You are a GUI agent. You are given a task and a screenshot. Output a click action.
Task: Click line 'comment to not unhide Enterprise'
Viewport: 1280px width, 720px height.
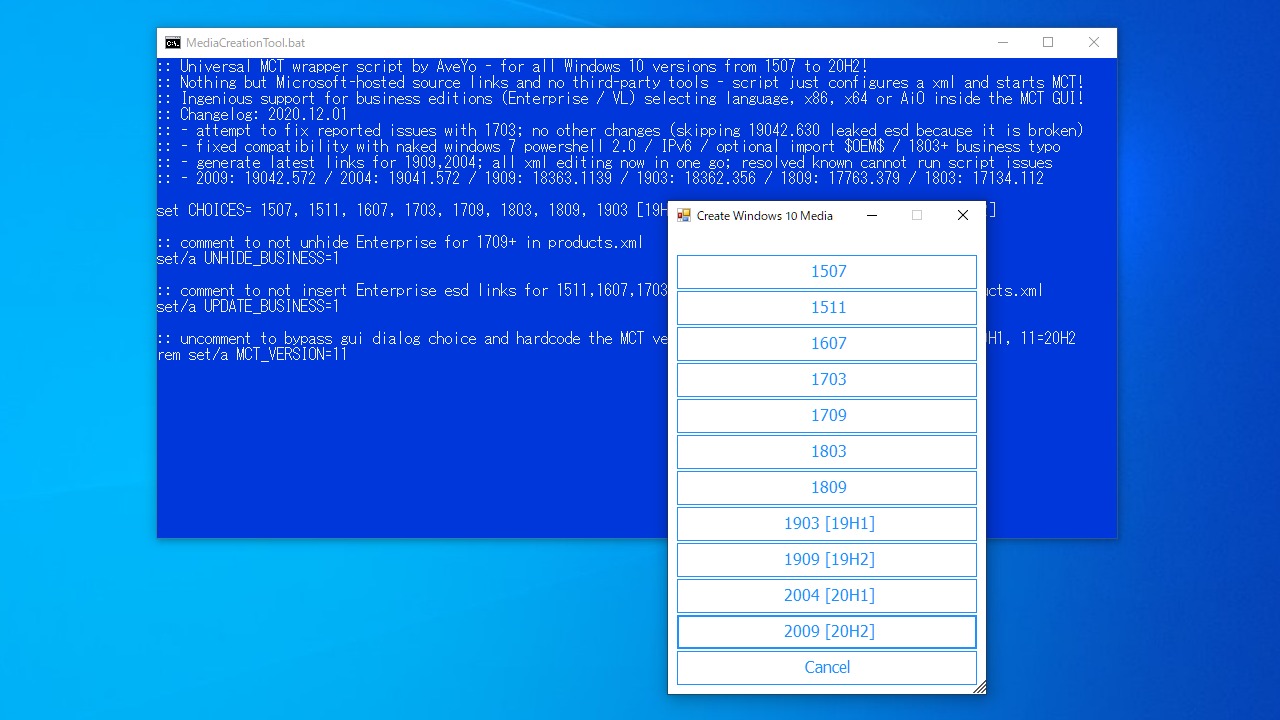400,242
